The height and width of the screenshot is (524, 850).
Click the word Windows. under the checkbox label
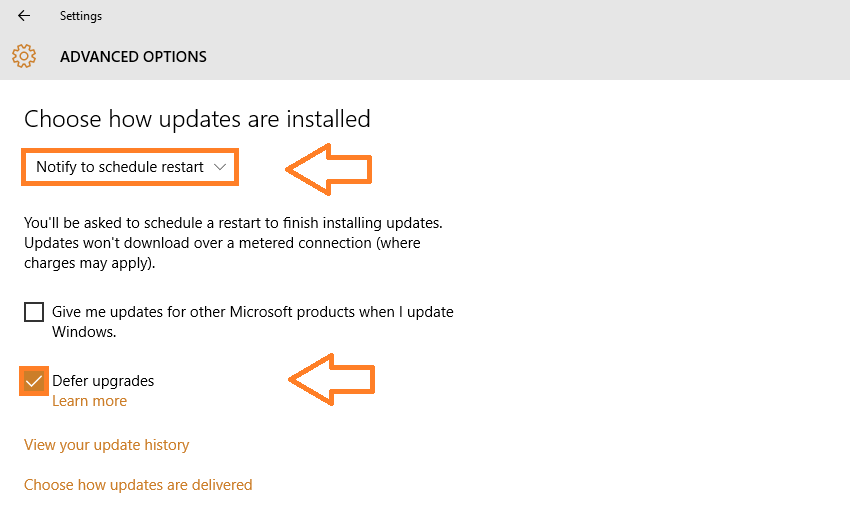84,332
